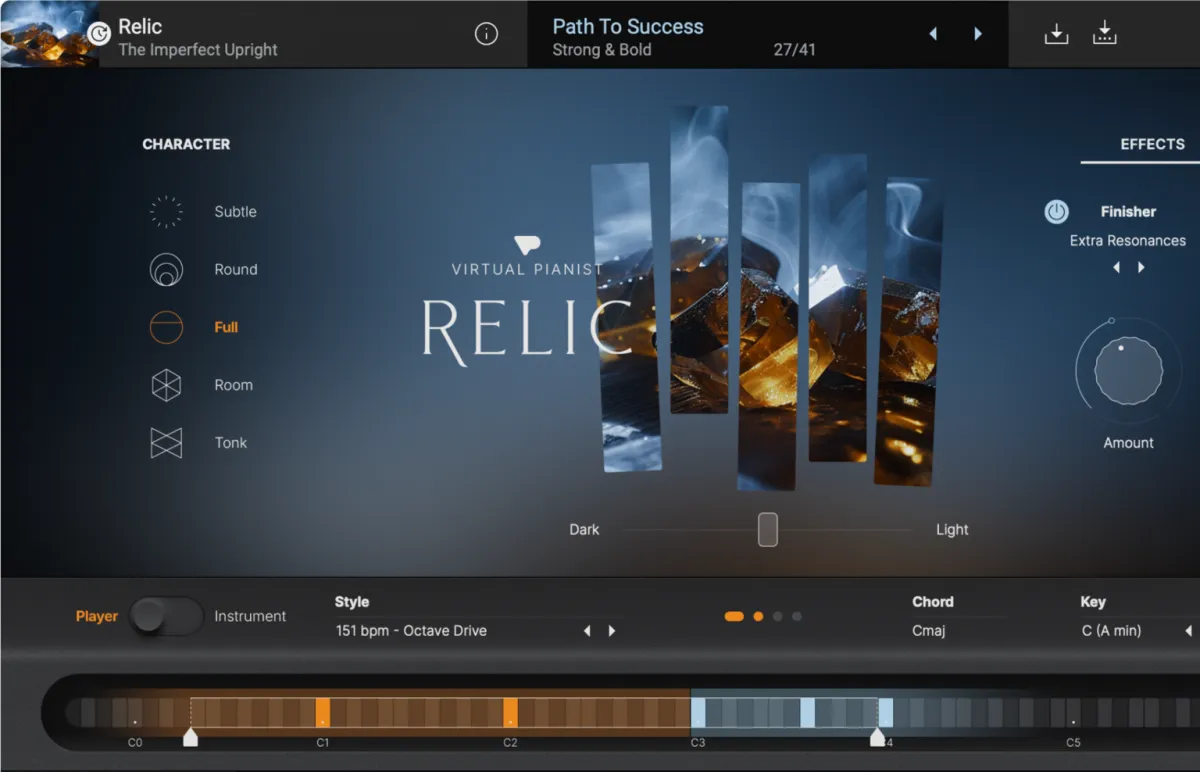Select the Tonk character icon
The width and height of the screenshot is (1200, 772).
click(166, 443)
